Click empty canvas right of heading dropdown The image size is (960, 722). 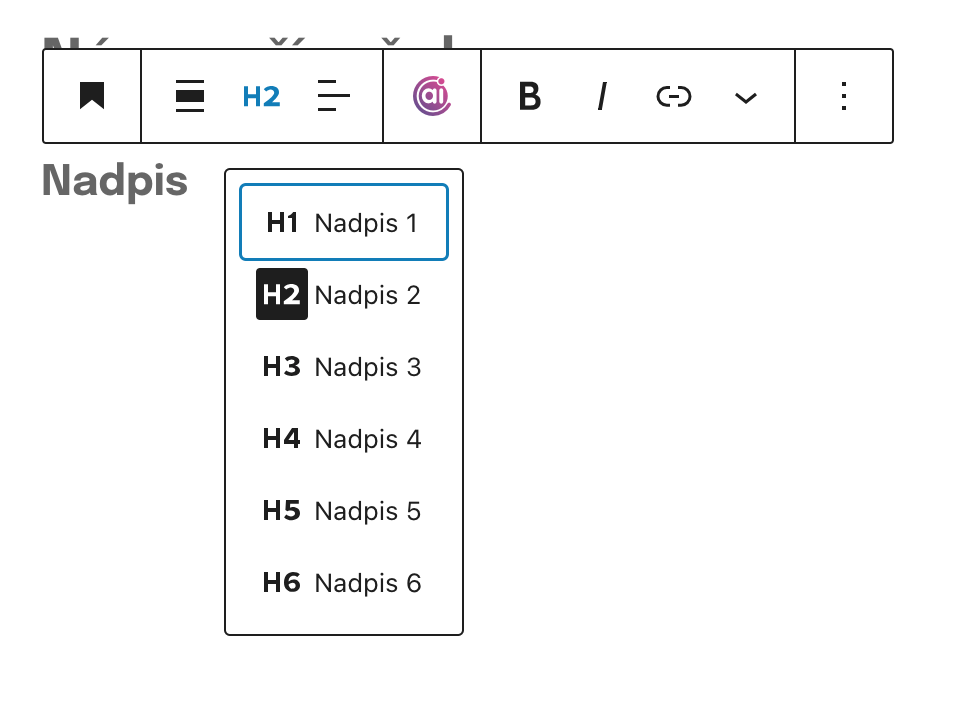coord(700,400)
